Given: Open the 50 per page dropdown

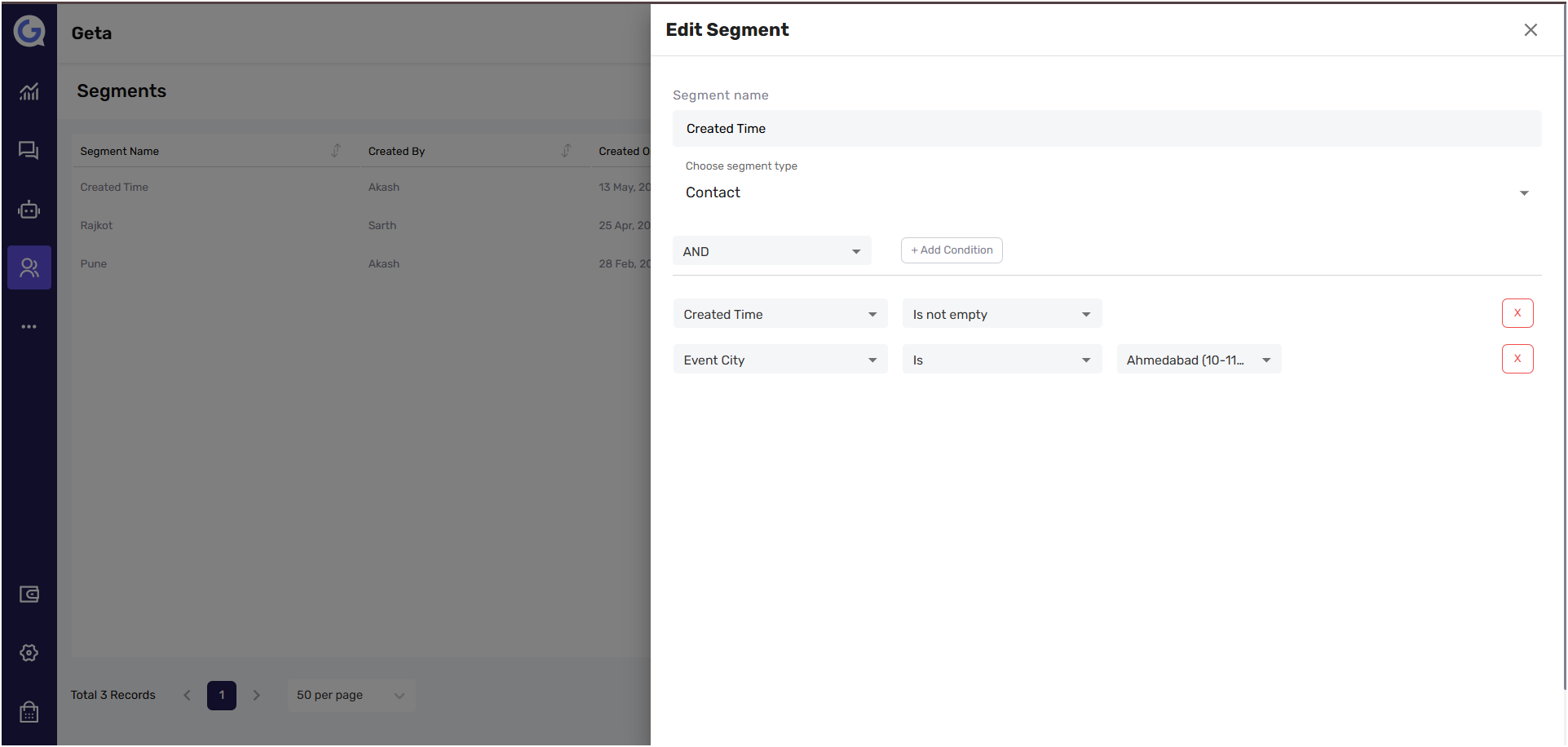Looking at the screenshot, I should pyautogui.click(x=351, y=696).
